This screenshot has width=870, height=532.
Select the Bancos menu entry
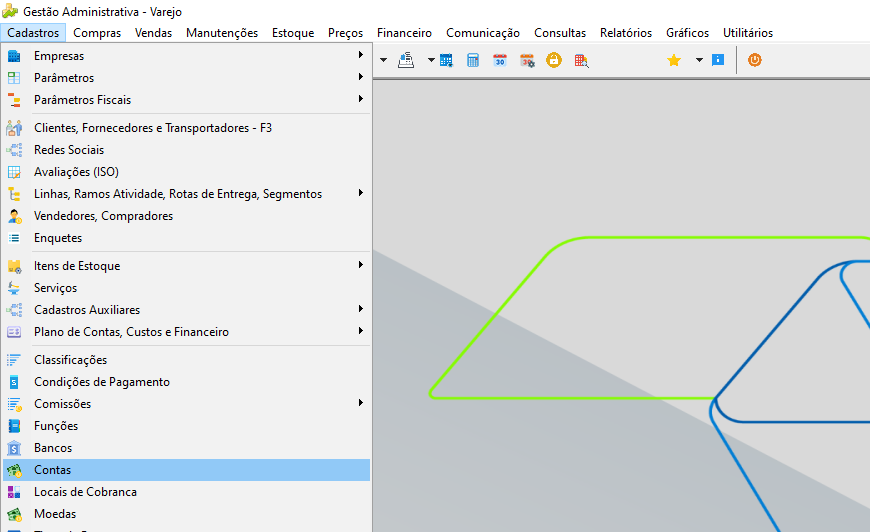click(186, 448)
